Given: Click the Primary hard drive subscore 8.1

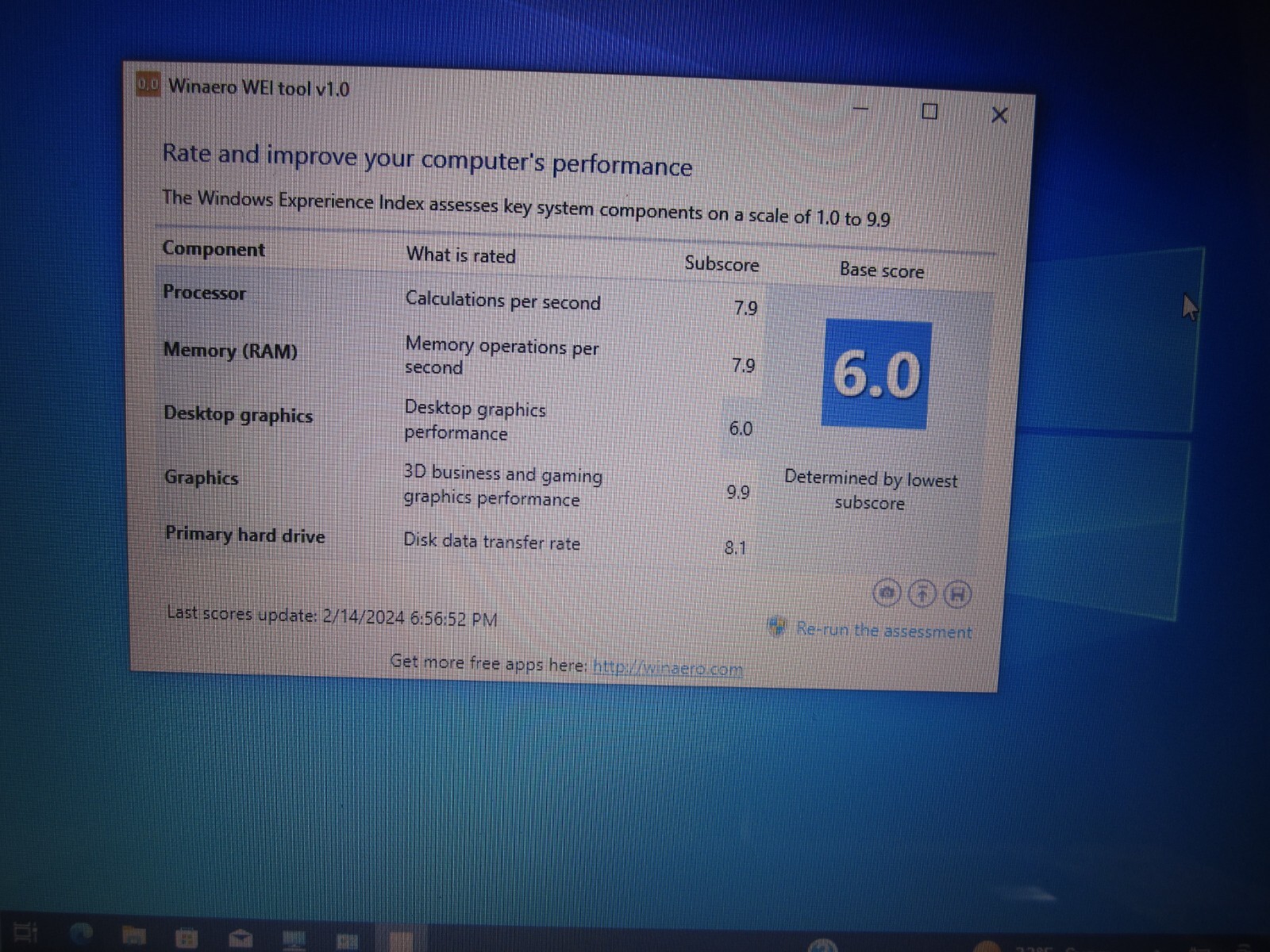Looking at the screenshot, I should tap(735, 548).
